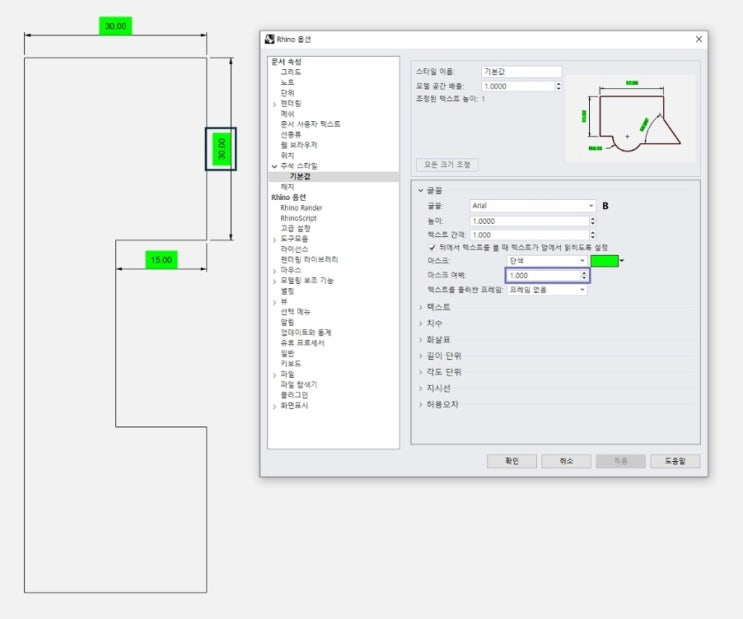Viewport: 743px width, 619px height.
Task: Click the 취소 button
Action: pyautogui.click(x=566, y=461)
